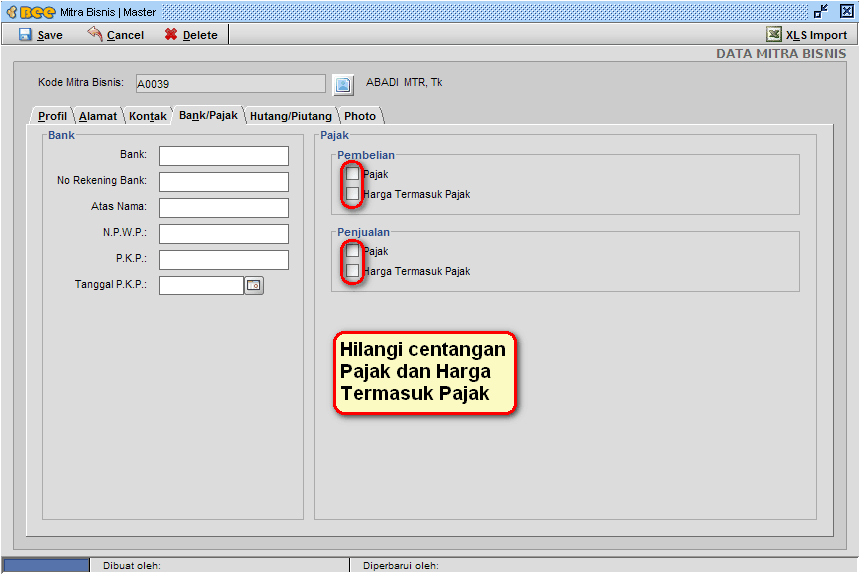Close the Mitra Bisnis window

pos(846,12)
